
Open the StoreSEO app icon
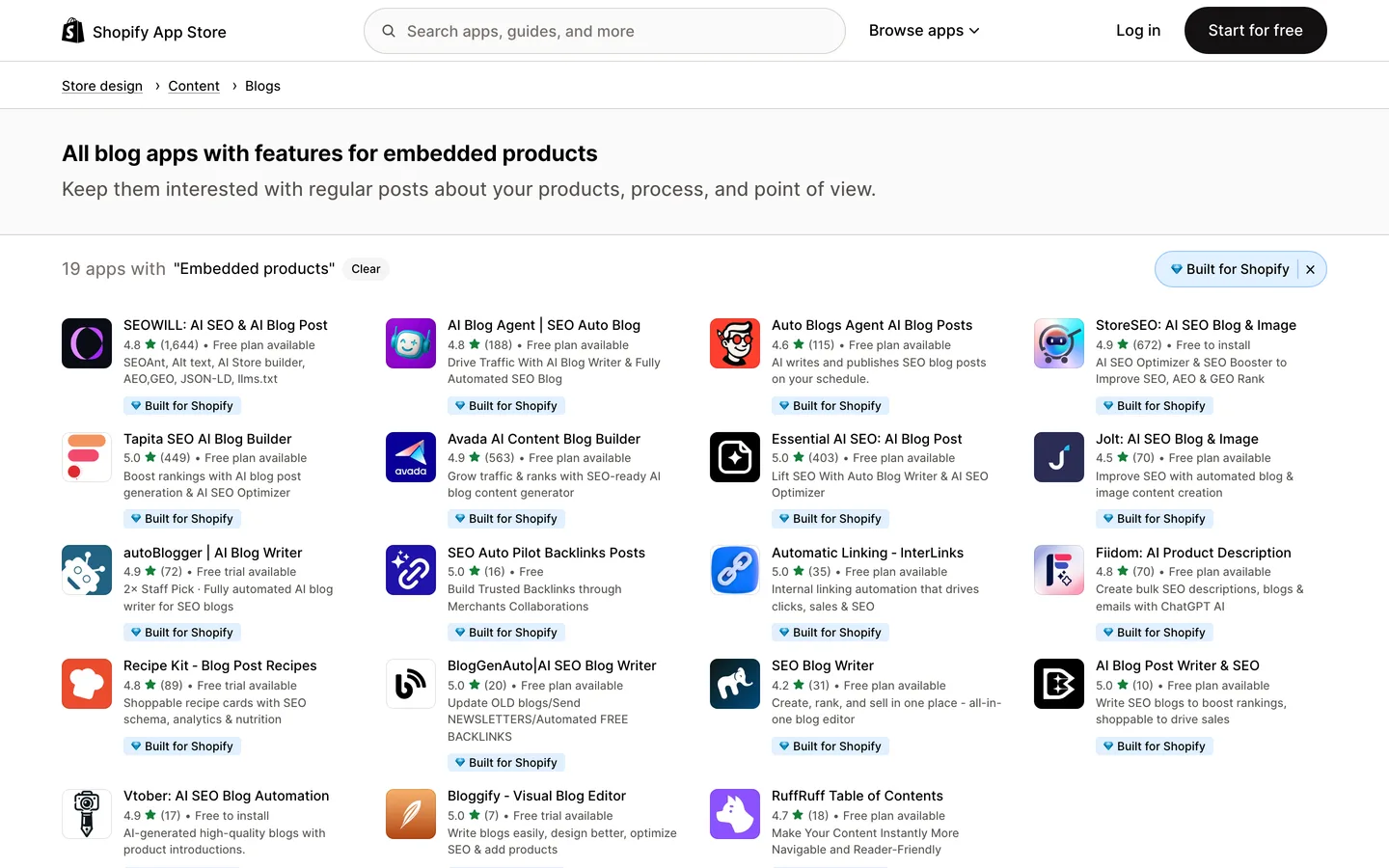1059,343
